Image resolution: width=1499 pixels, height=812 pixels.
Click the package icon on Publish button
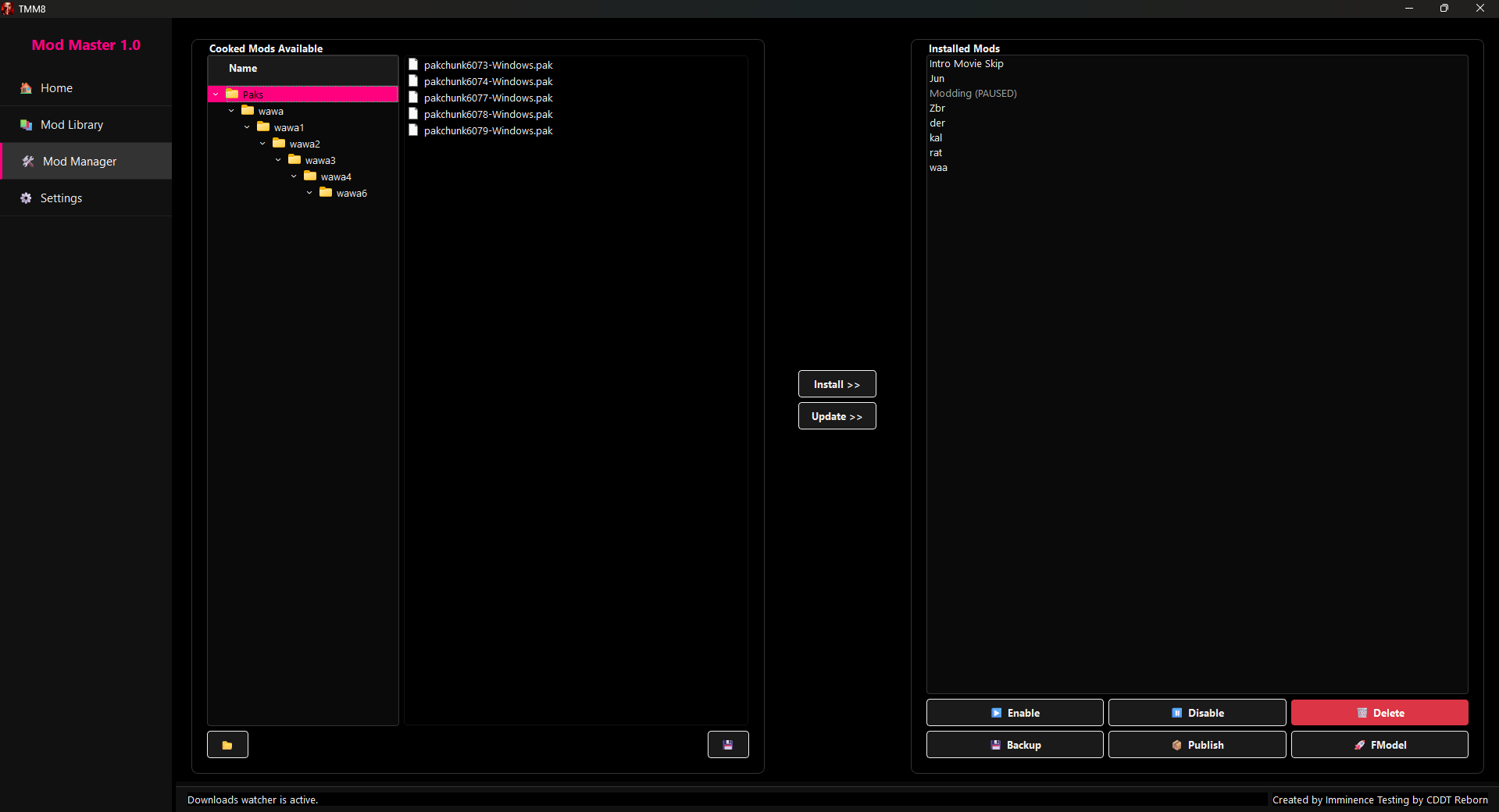(1176, 745)
